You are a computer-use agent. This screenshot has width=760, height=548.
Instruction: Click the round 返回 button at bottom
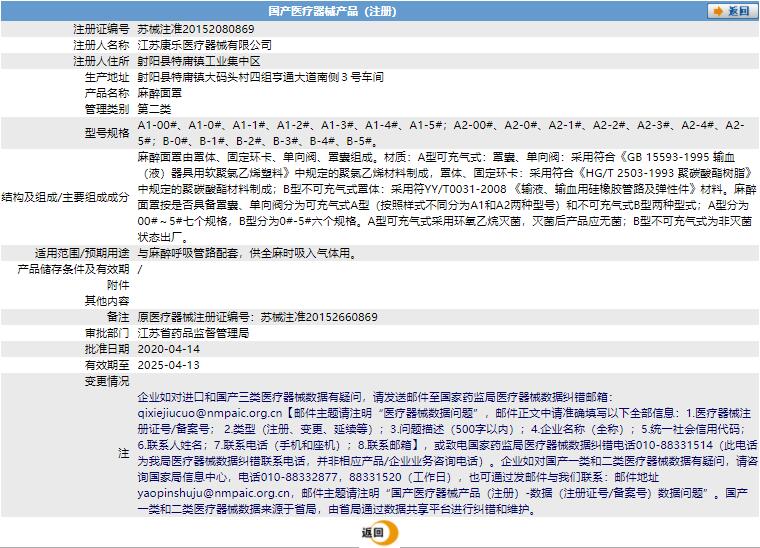[x=380, y=532]
